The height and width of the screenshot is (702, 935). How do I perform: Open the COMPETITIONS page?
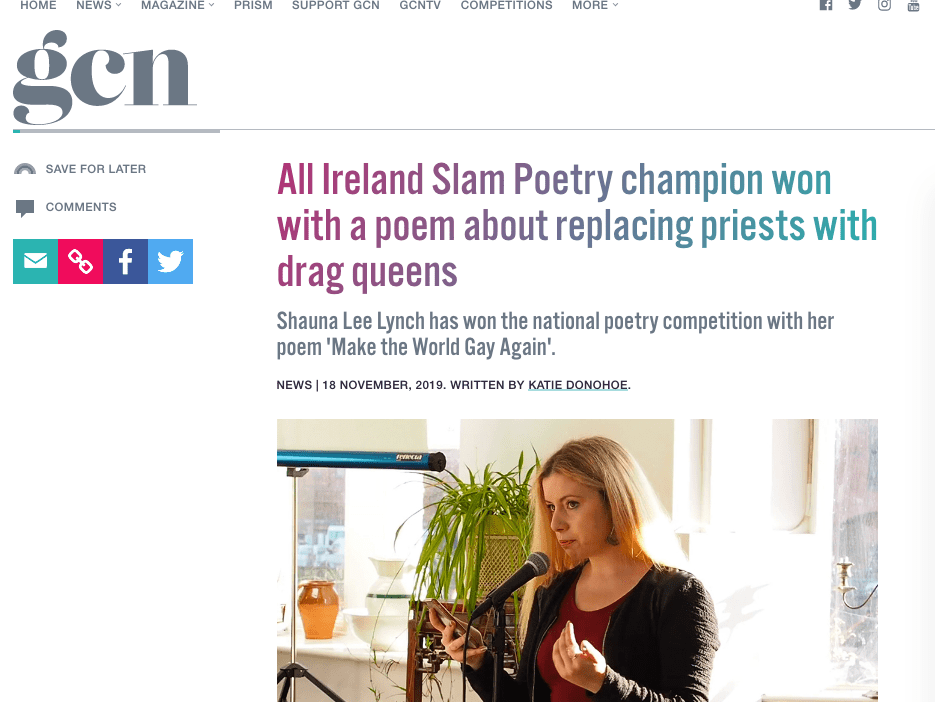[x=506, y=6]
